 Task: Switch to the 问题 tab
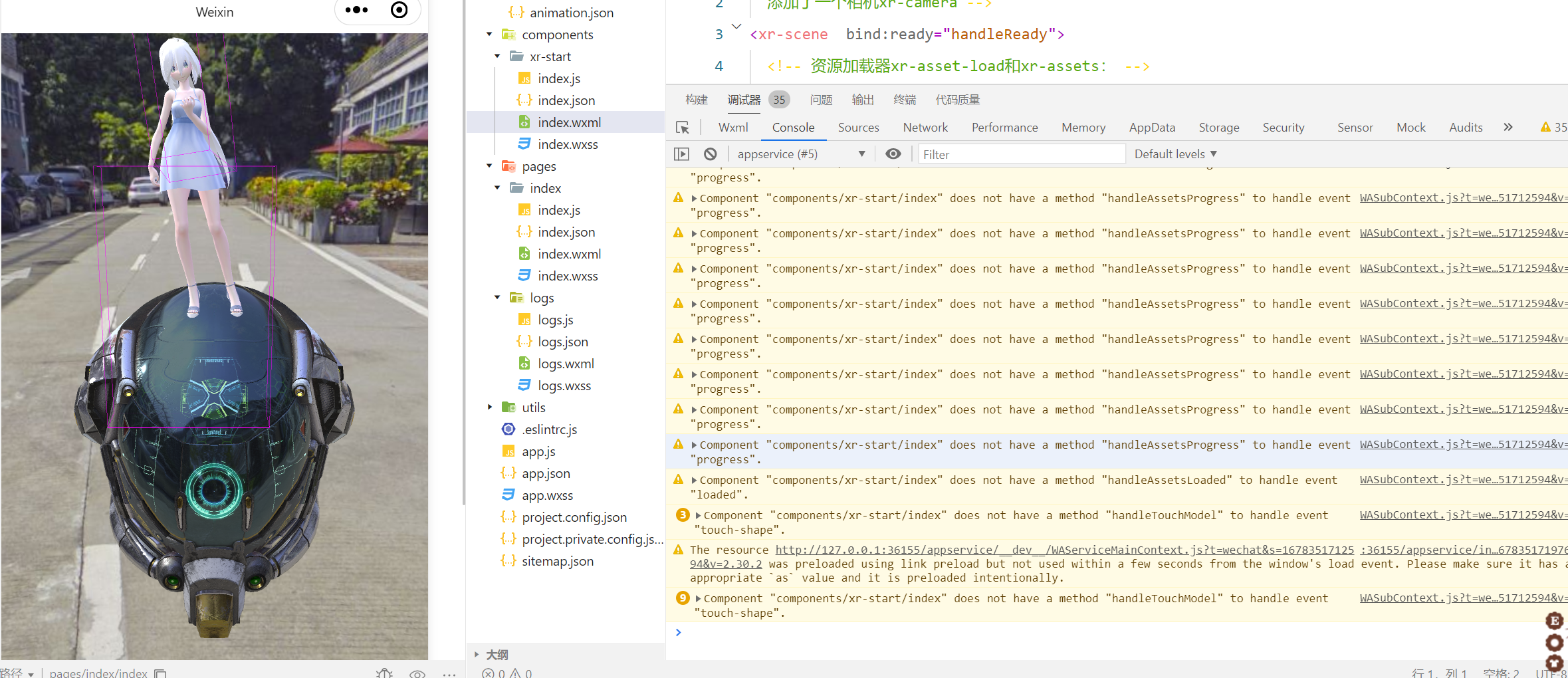coord(821,100)
